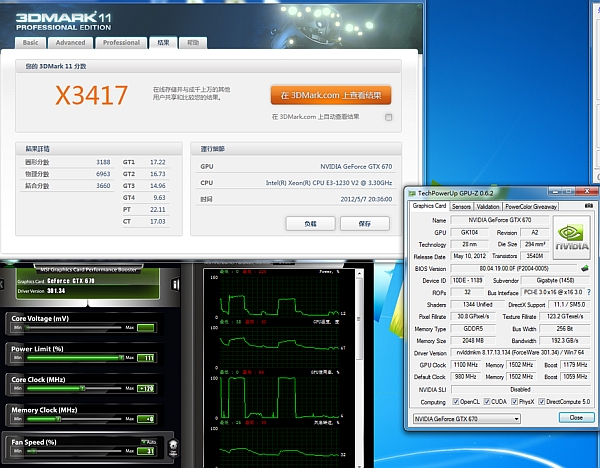The image size is (600, 468).
Task: Click the combined score value 3660
Action: tap(103, 186)
